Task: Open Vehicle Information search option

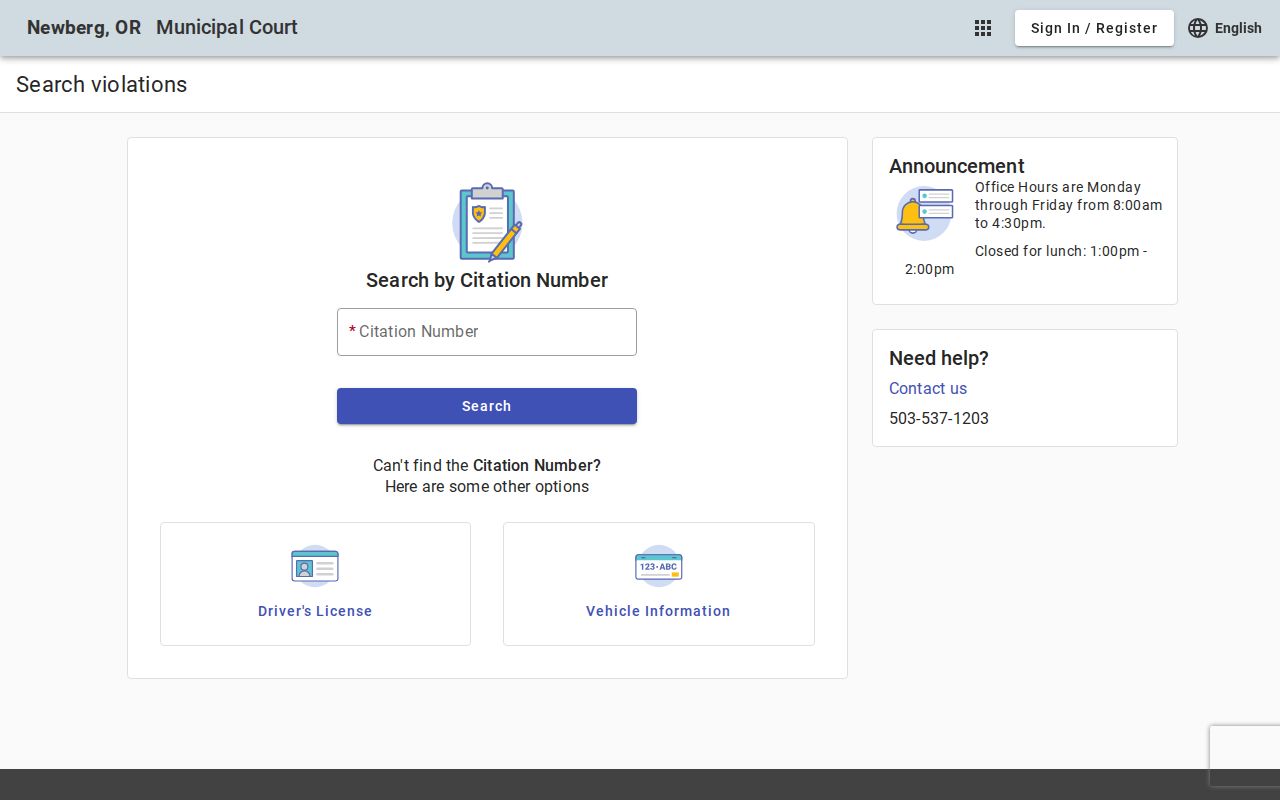Action: [659, 584]
